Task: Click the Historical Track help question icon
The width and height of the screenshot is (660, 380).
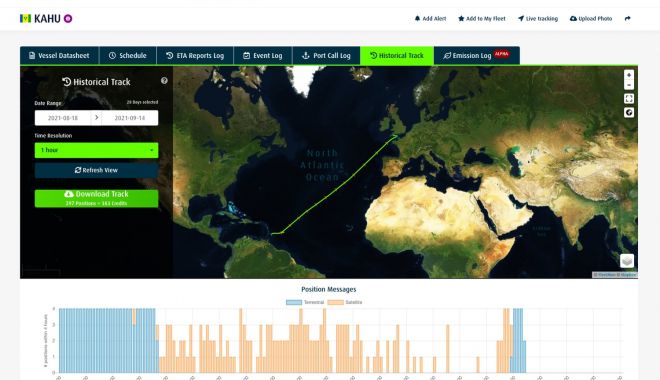Action: pos(164,80)
